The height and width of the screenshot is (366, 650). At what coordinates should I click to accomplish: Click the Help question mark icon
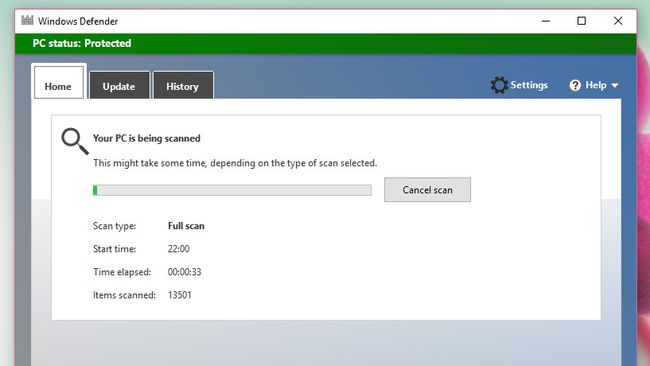pos(575,85)
